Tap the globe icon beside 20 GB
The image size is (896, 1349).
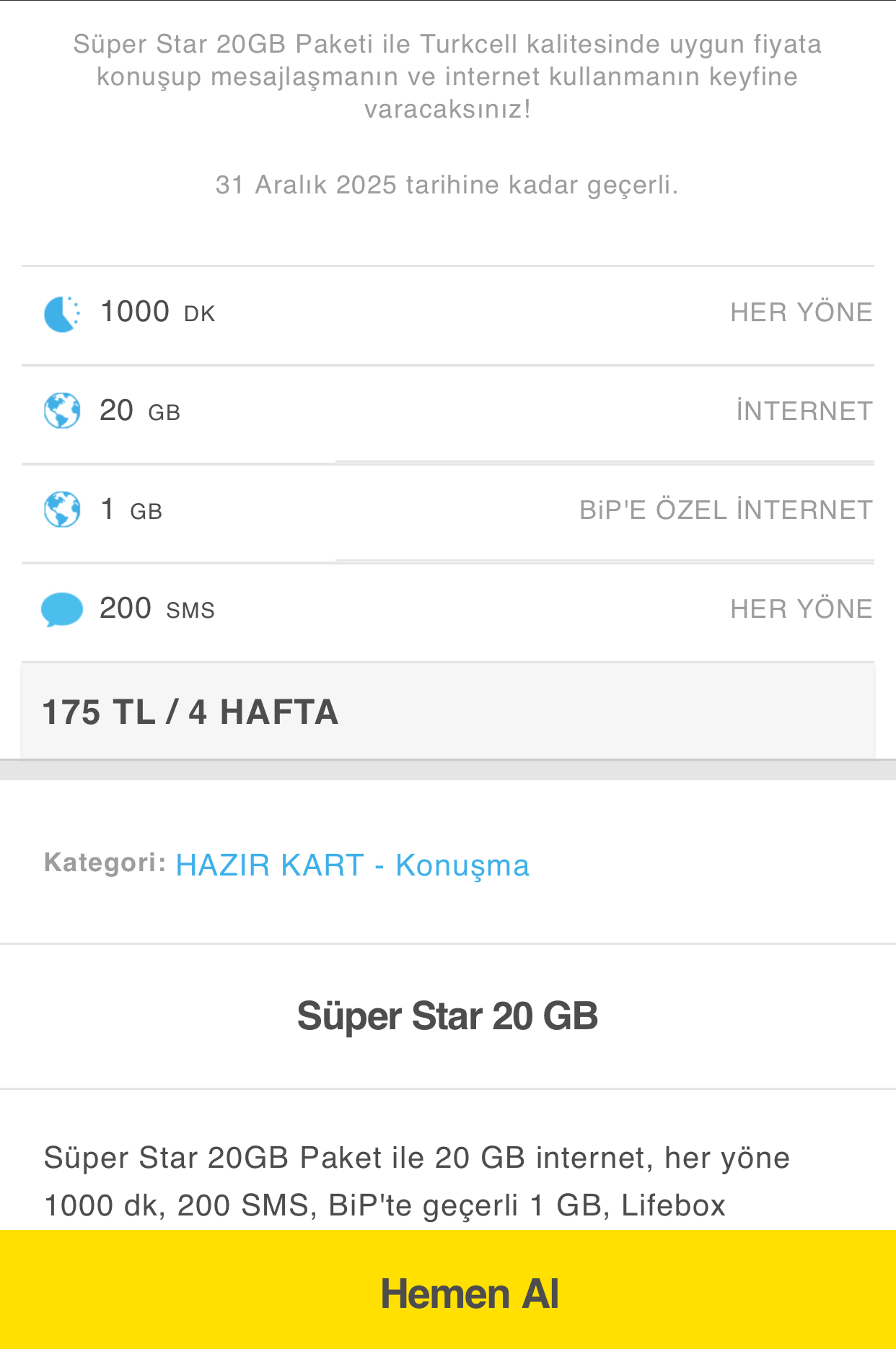coord(62,411)
